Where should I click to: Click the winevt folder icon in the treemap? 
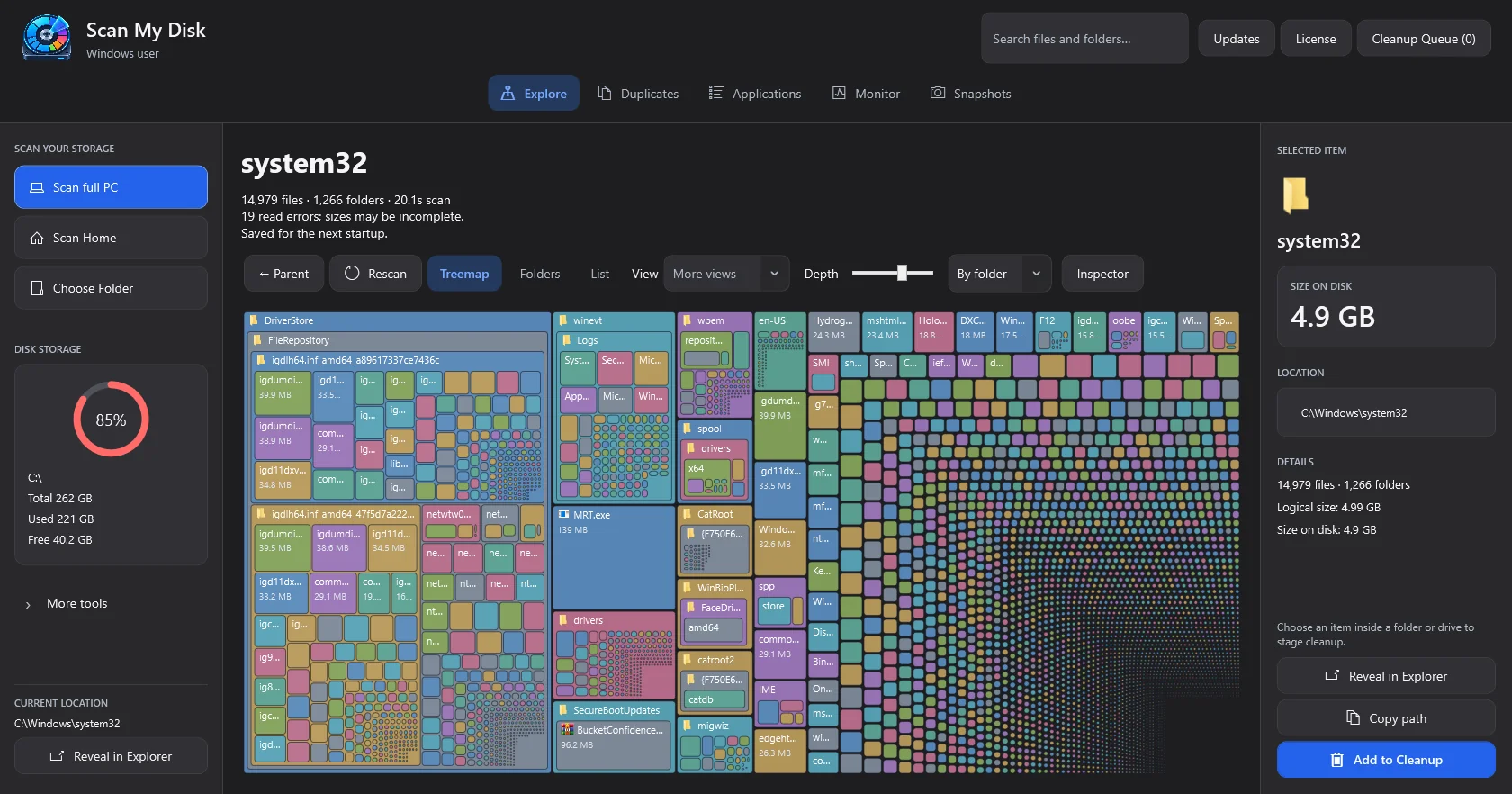[x=563, y=320]
